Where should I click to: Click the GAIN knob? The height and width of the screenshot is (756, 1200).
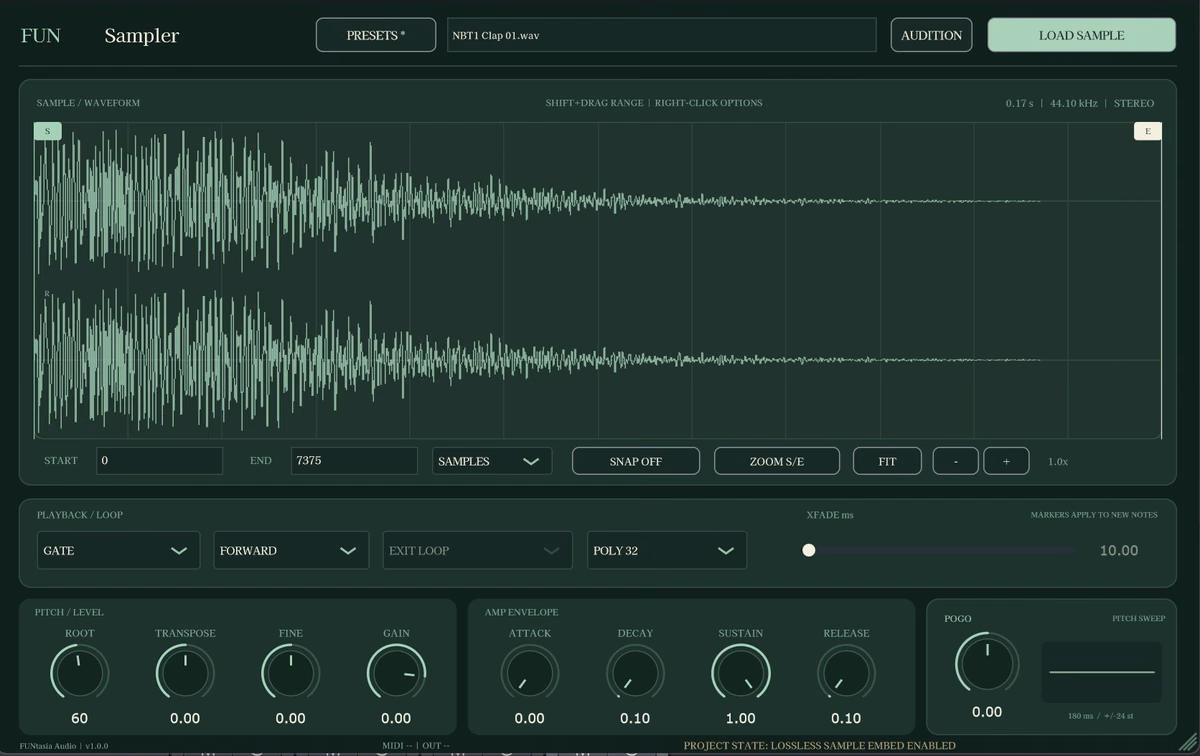(x=396, y=673)
